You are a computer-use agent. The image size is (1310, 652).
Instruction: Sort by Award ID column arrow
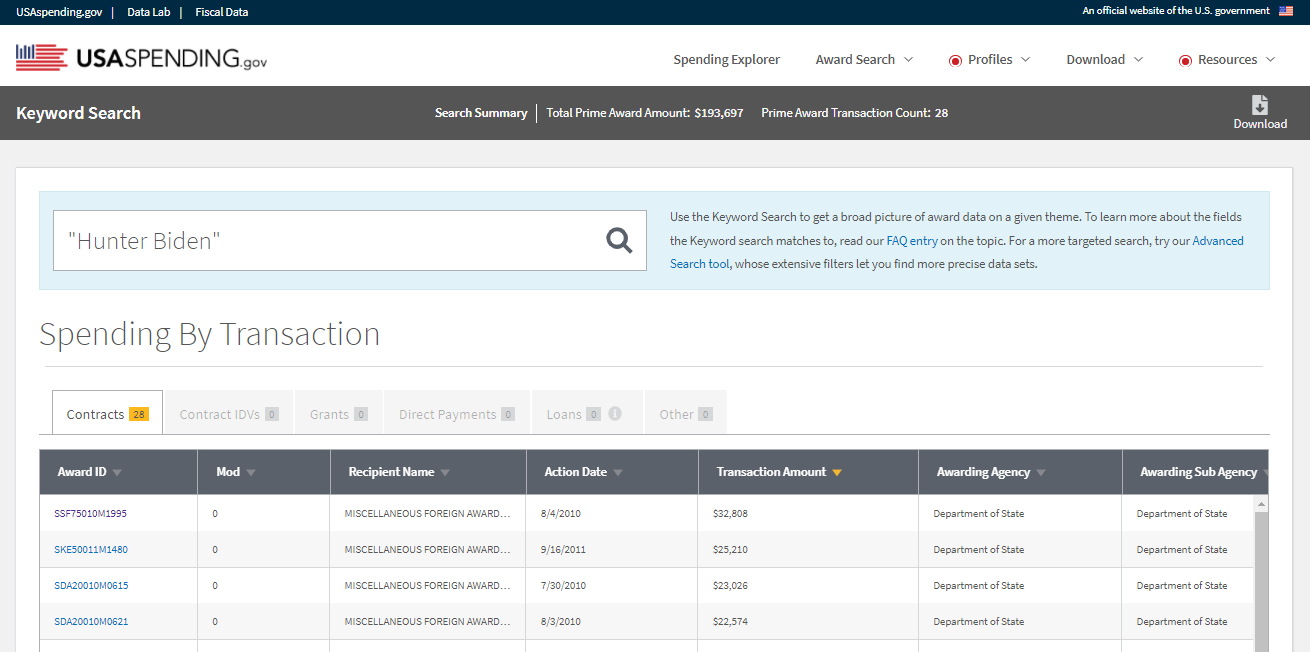(x=117, y=473)
